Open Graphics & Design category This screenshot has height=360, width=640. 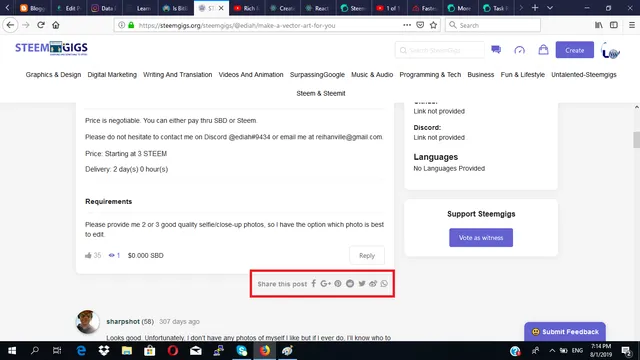[x=53, y=74]
